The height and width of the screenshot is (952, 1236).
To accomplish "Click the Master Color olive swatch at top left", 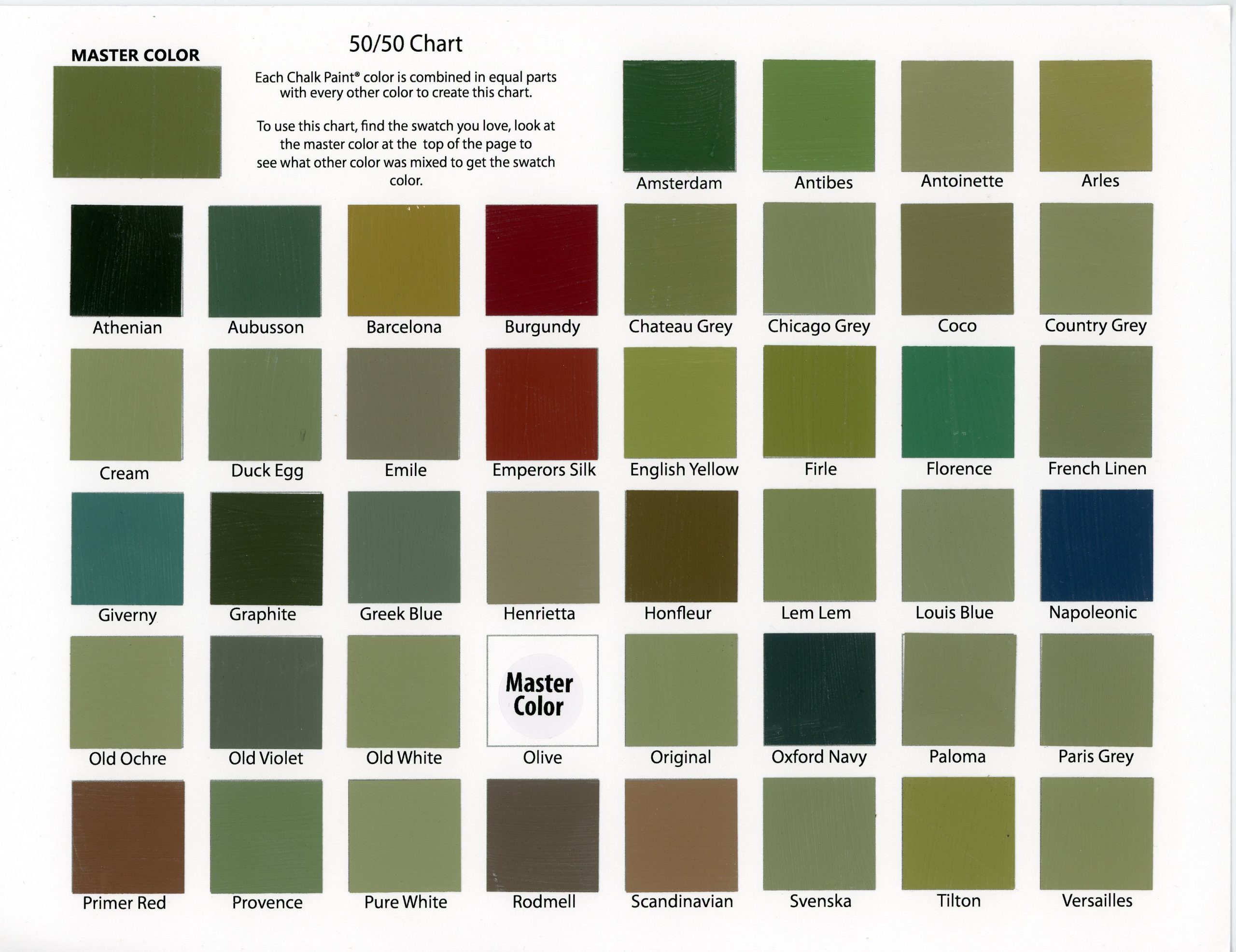I will (x=137, y=122).
